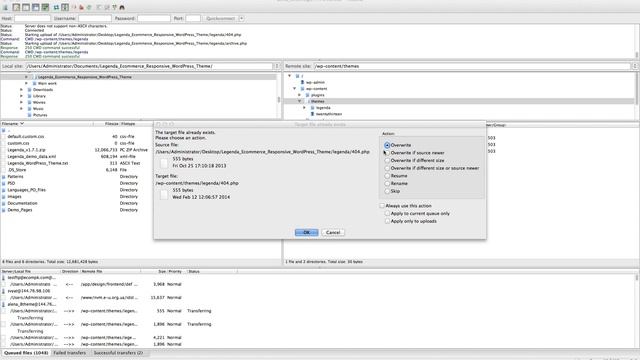Click the Quickconnect button

point(220,18)
